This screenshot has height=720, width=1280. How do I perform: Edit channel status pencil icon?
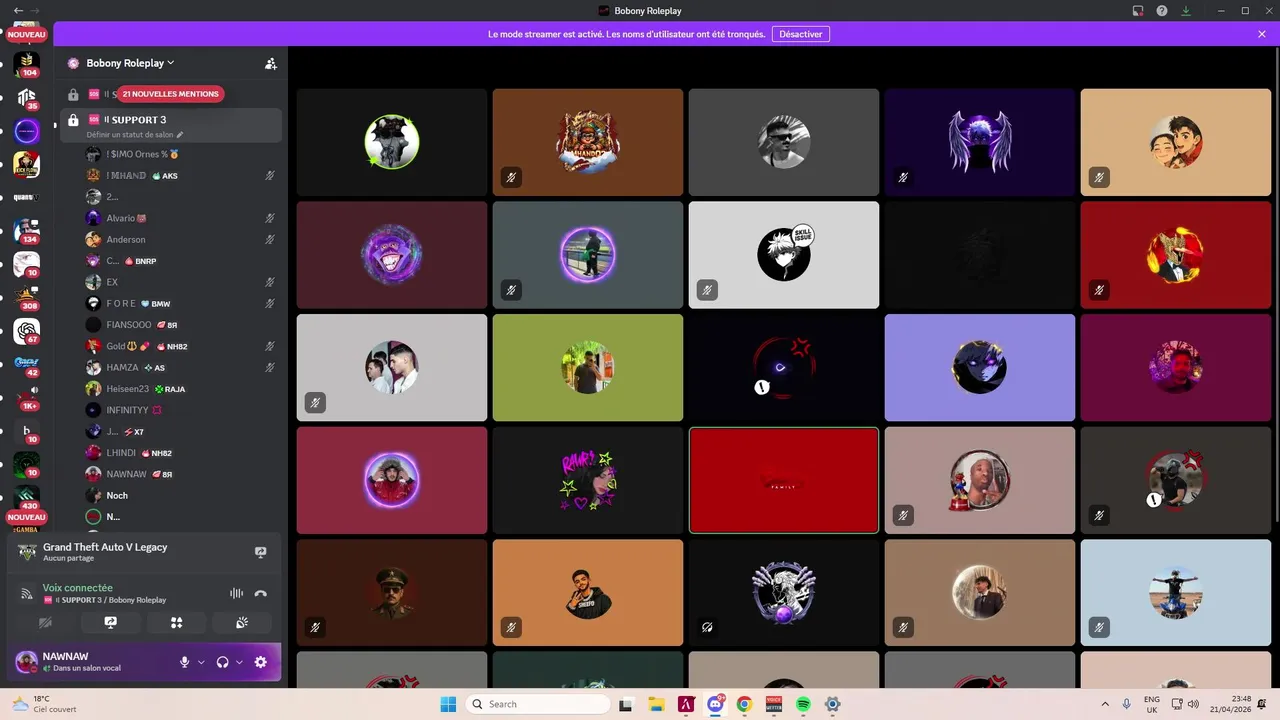coord(180,134)
